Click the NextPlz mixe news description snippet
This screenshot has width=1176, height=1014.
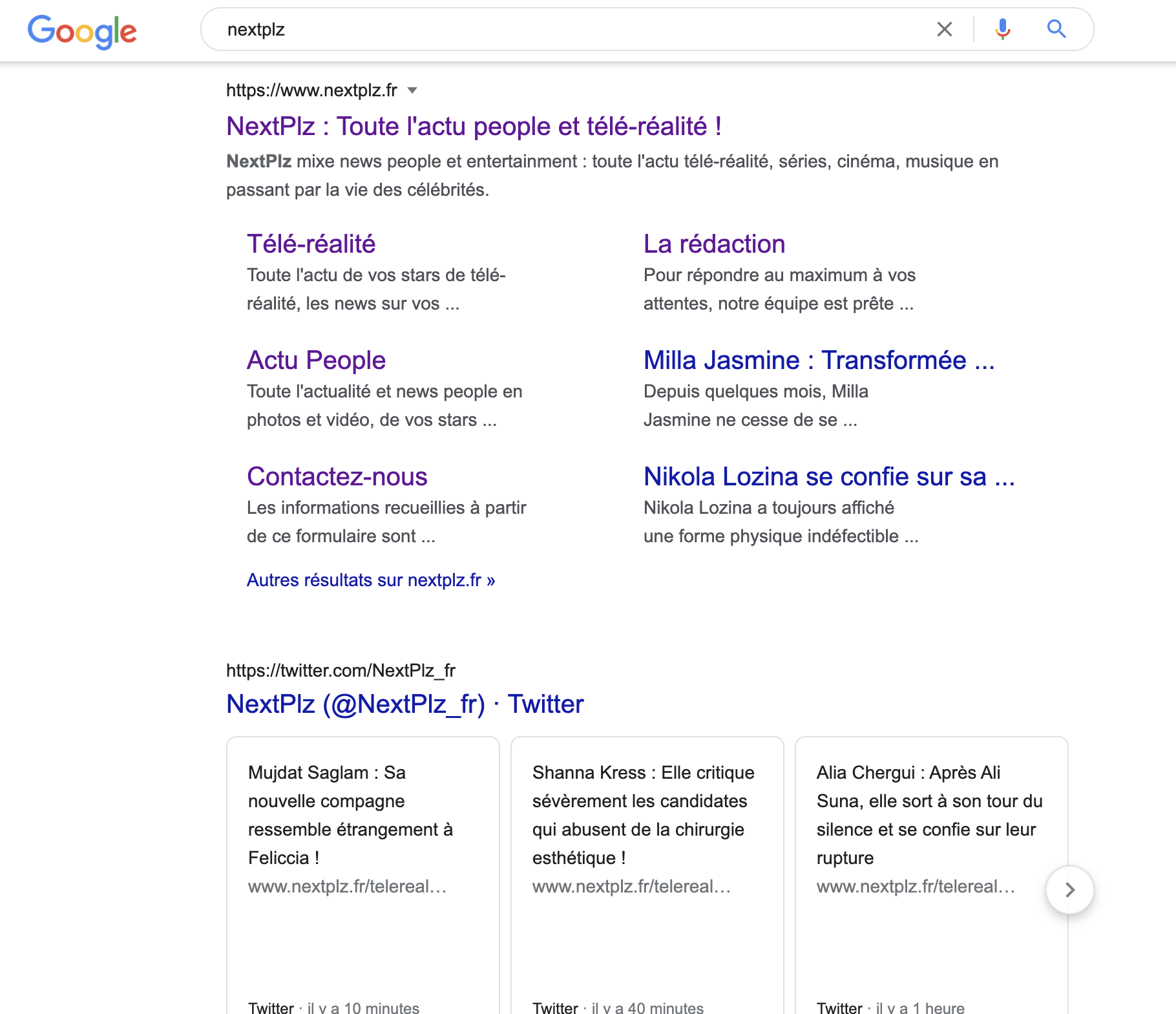(x=612, y=176)
